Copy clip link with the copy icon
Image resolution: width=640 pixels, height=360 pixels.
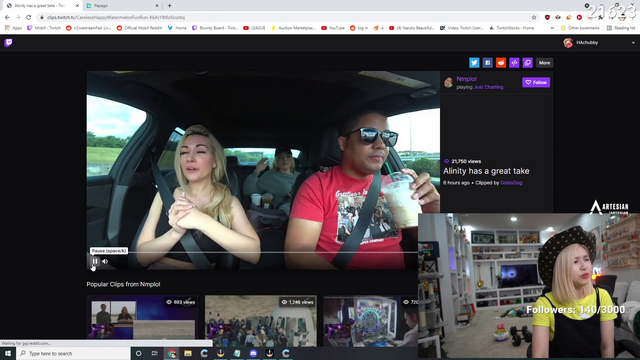pos(528,63)
